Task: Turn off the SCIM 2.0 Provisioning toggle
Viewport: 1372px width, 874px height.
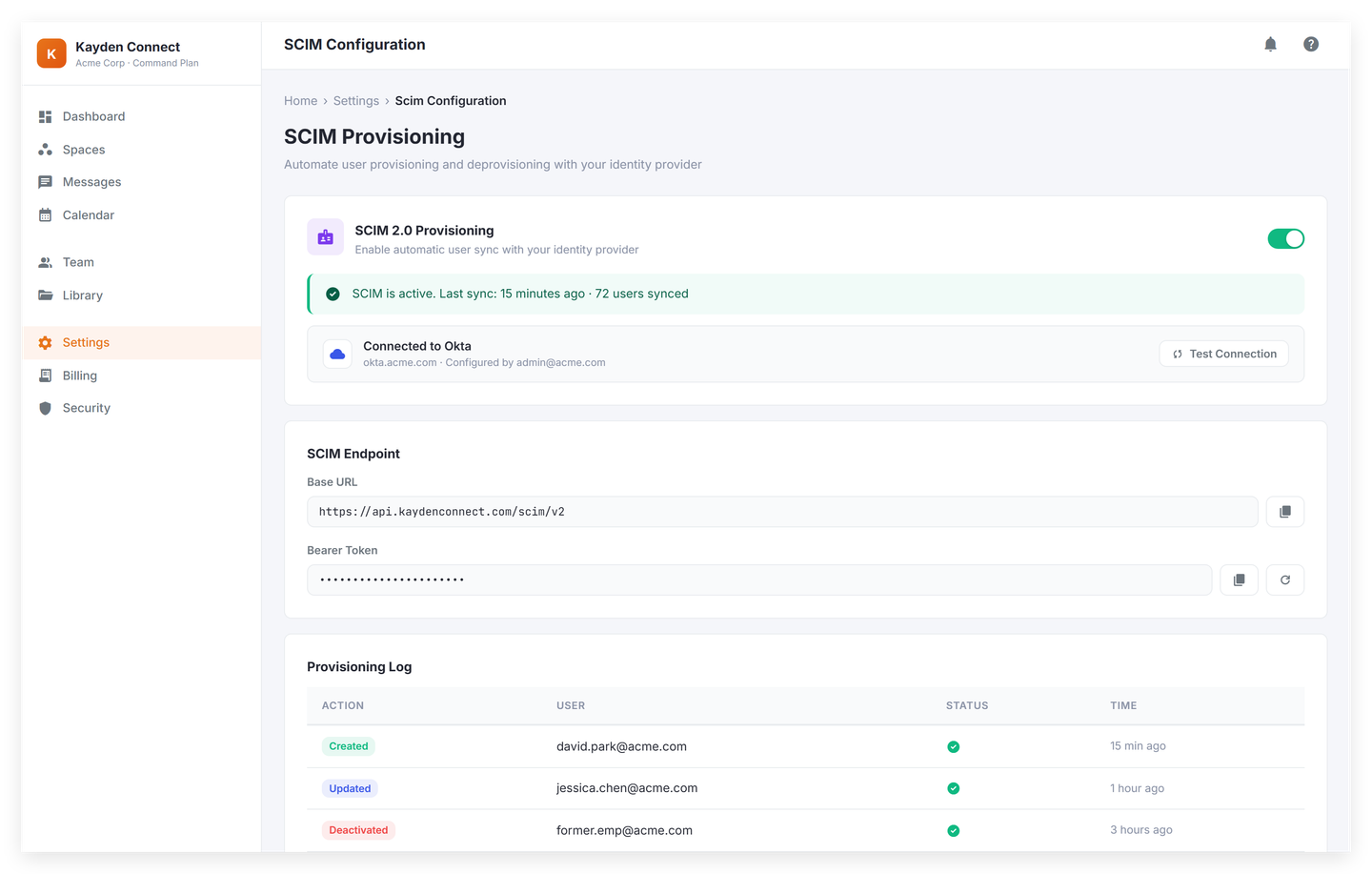Action: 1285,238
